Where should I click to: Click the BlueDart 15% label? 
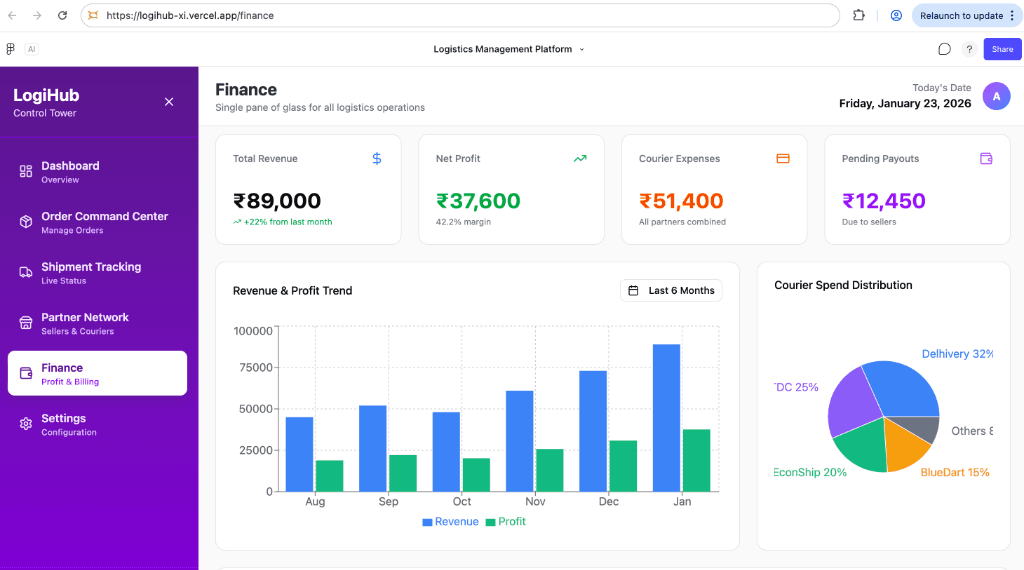point(955,472)
